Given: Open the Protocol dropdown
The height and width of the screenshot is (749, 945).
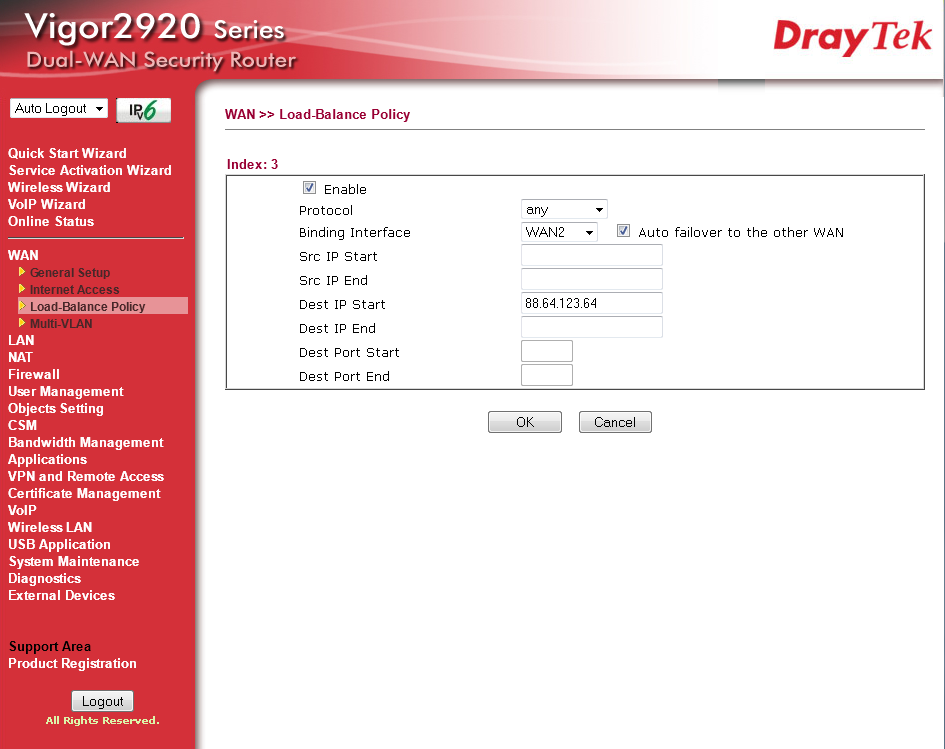Looking at the screenshot, I should tap(563, 209).
